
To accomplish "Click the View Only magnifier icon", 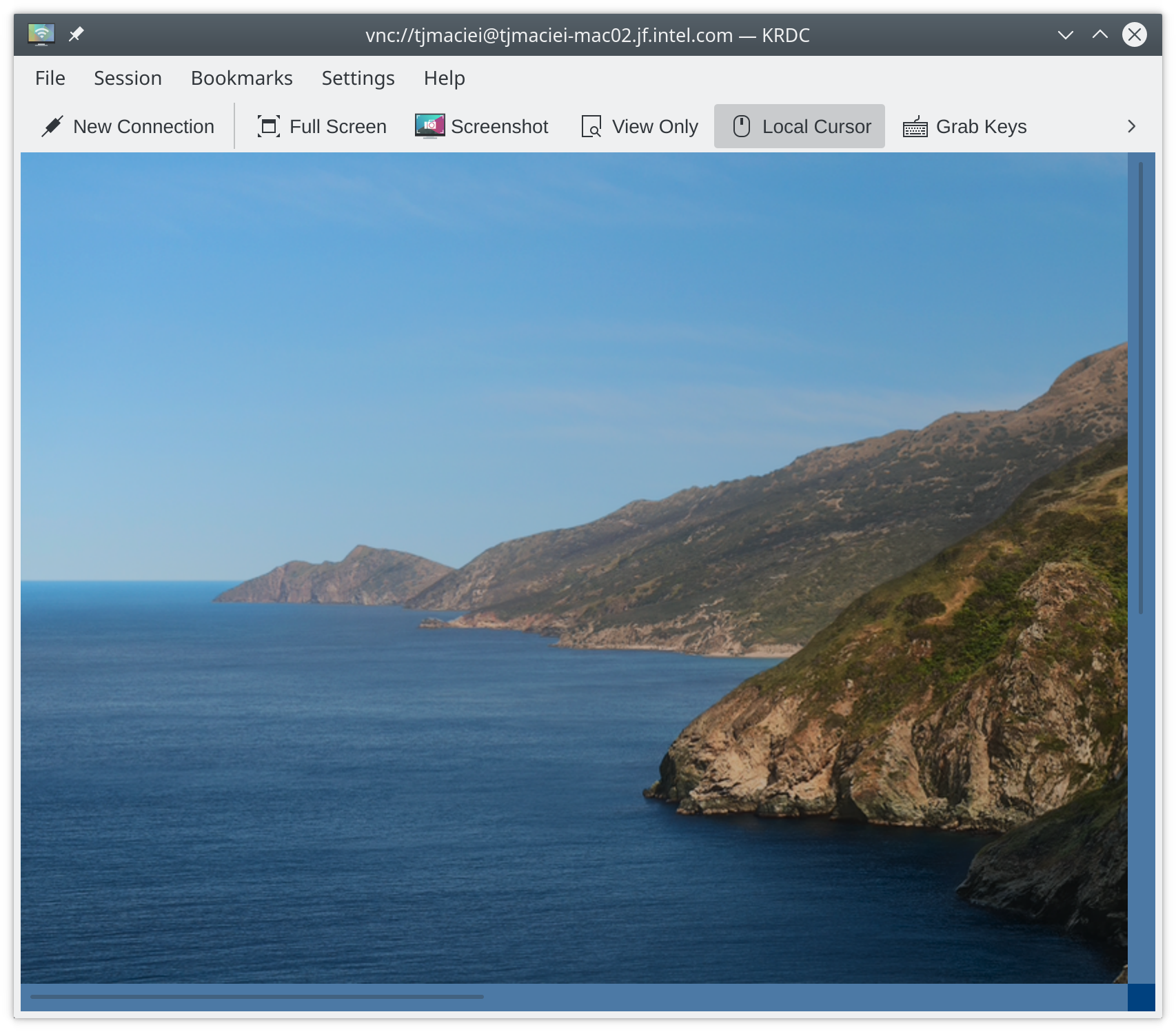I will click(x=591, y=127).
